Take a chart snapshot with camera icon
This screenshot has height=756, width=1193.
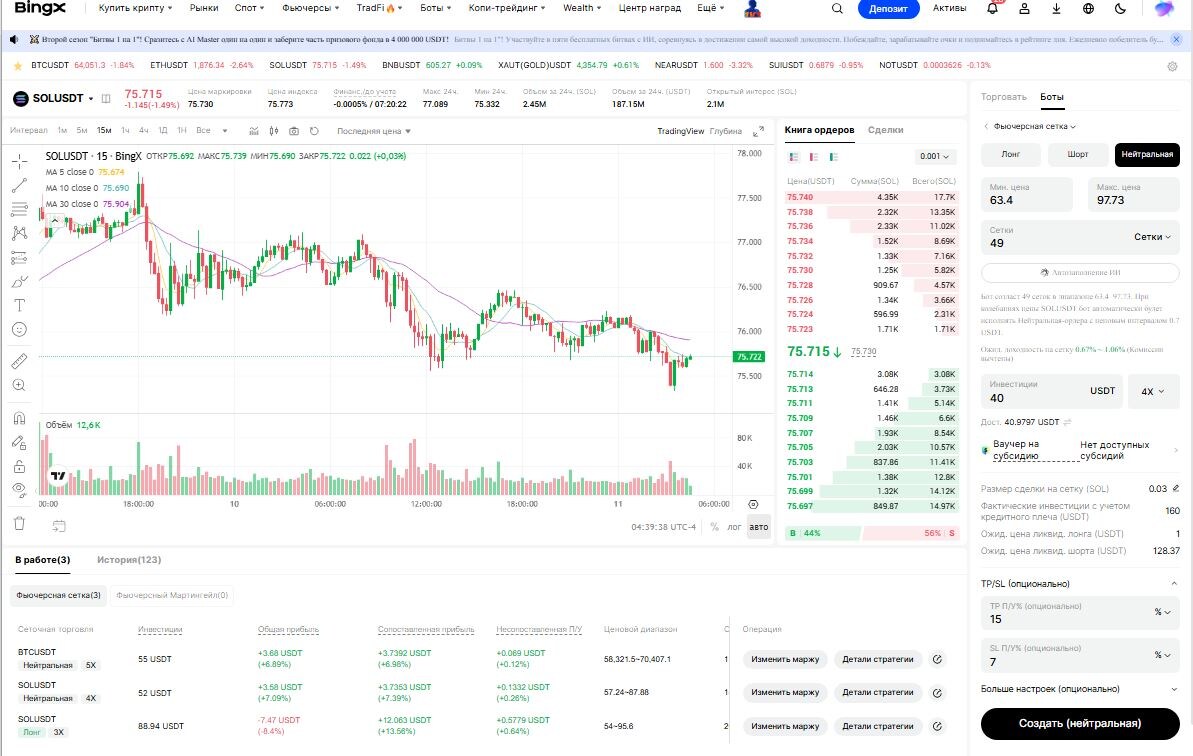(294, 131)
